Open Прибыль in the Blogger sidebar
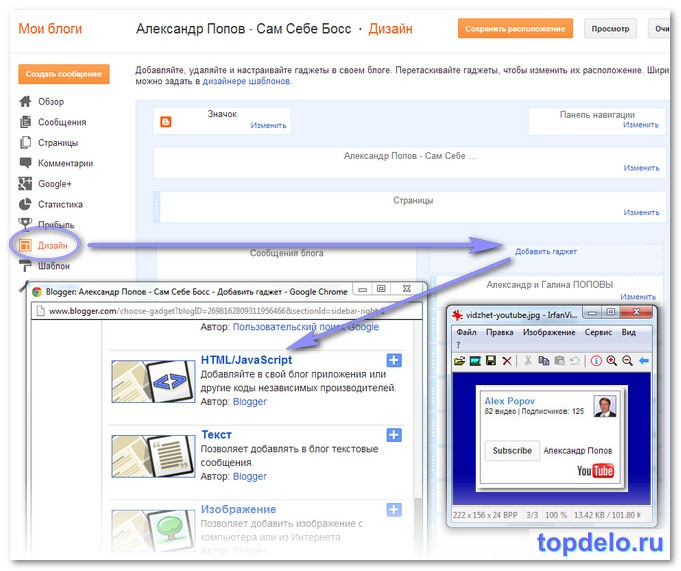 tap(46, 224)
